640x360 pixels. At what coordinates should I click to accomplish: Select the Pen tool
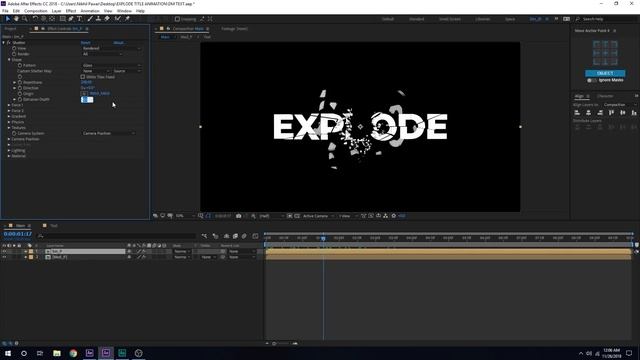pyautogui.click(x=71, y=19)
